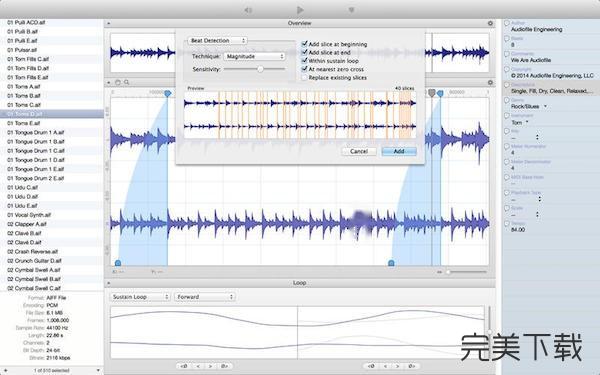Click Description field Single, Fill, Dry, Clean
600x375 pixels.
pyautogui.click(x=552, y=91)
